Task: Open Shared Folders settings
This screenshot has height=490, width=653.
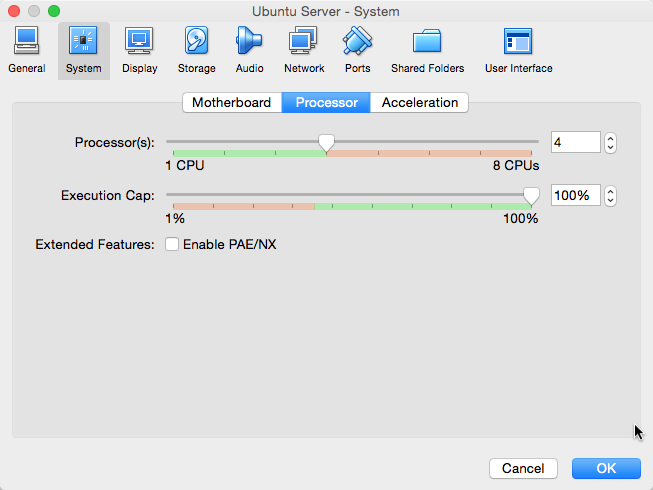Action: pos(427,50)
